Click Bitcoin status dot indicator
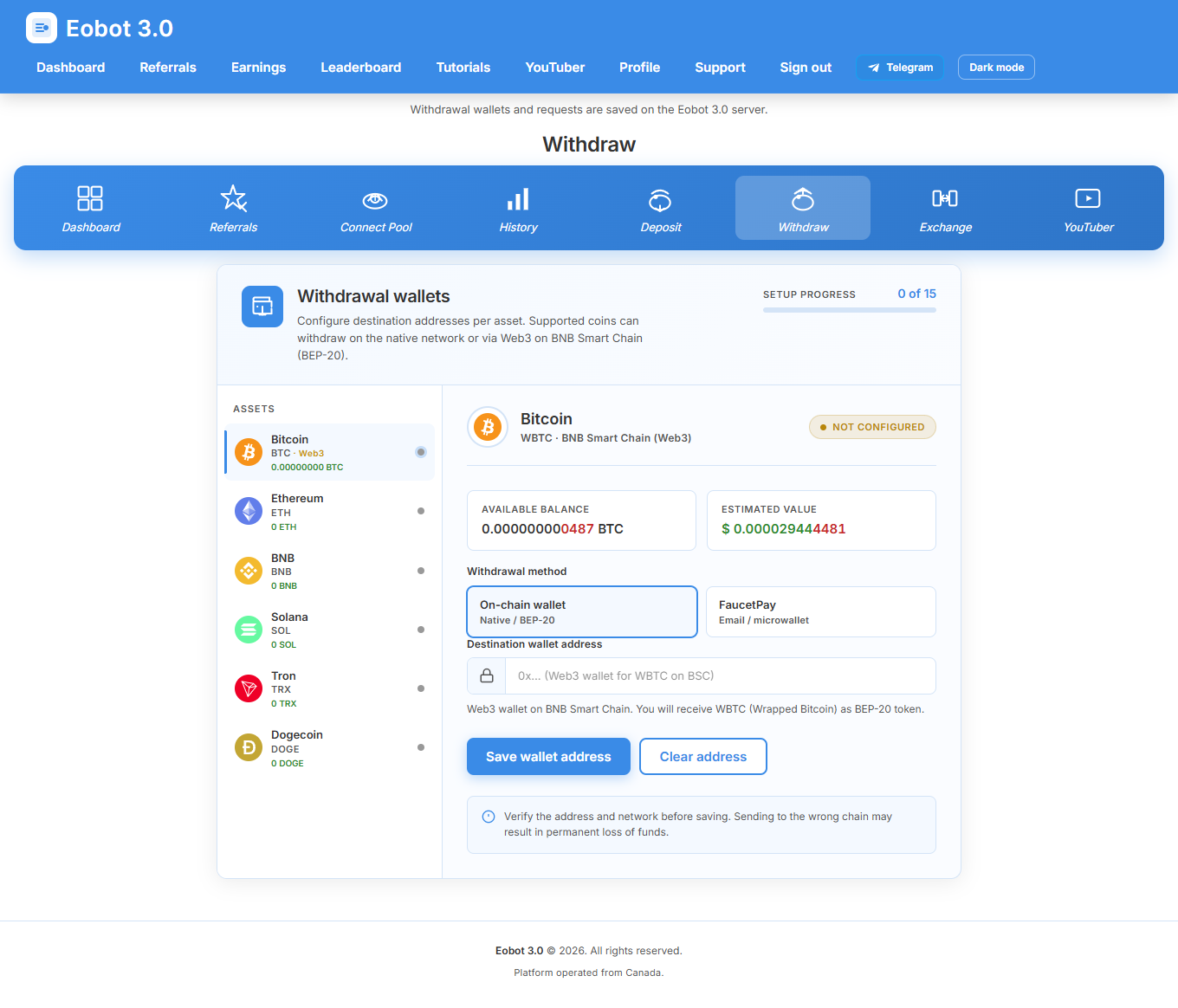The height and width of the screenshot is (1008, 1178). [421, 452]
